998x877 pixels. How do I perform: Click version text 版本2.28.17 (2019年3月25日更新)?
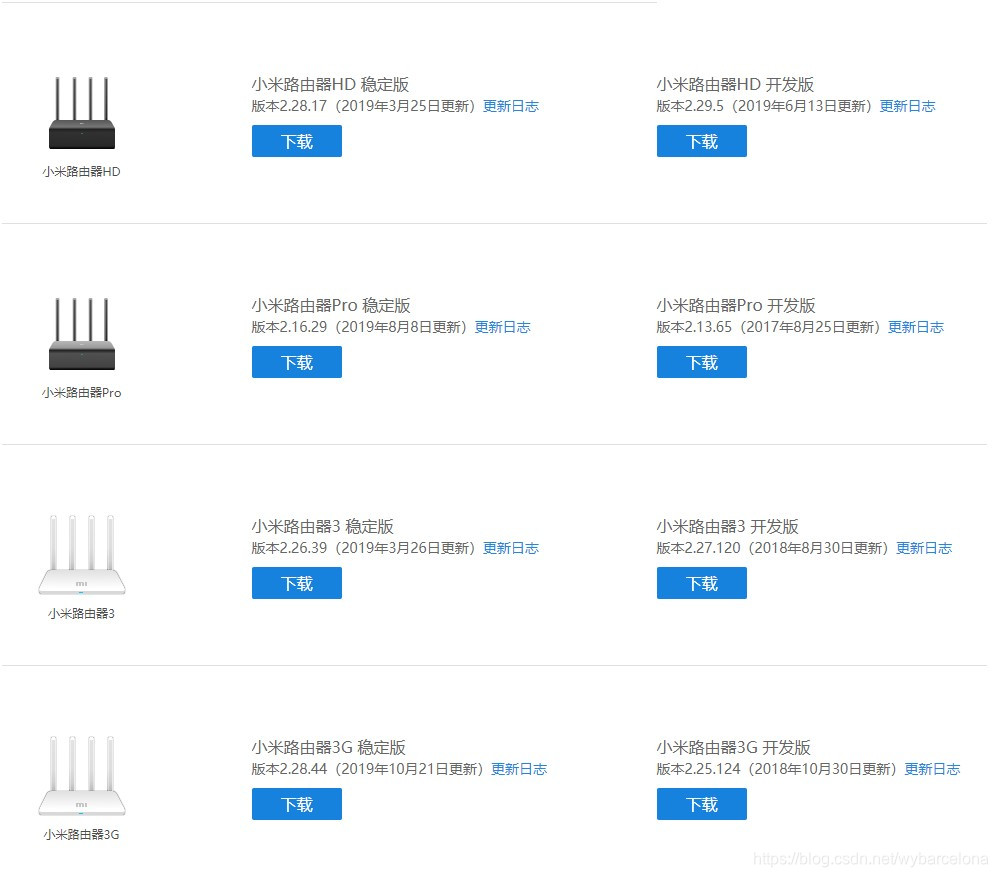click(x=363, y=106)
